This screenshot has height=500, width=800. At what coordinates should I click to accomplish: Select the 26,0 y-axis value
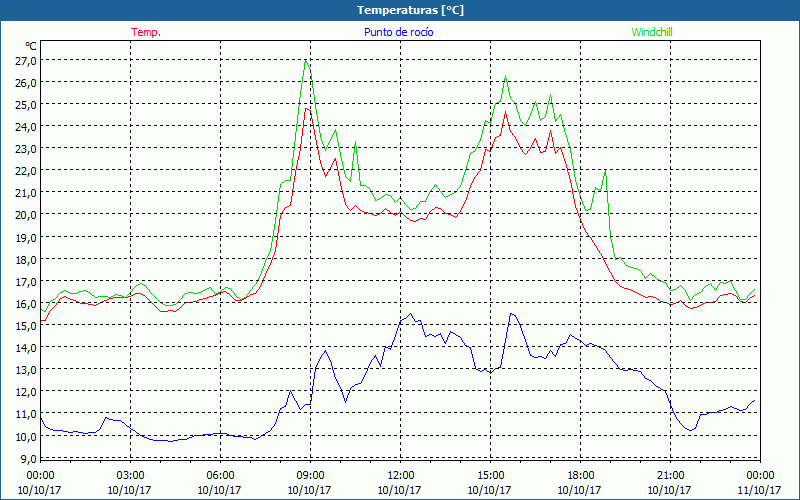click(26, 83)
